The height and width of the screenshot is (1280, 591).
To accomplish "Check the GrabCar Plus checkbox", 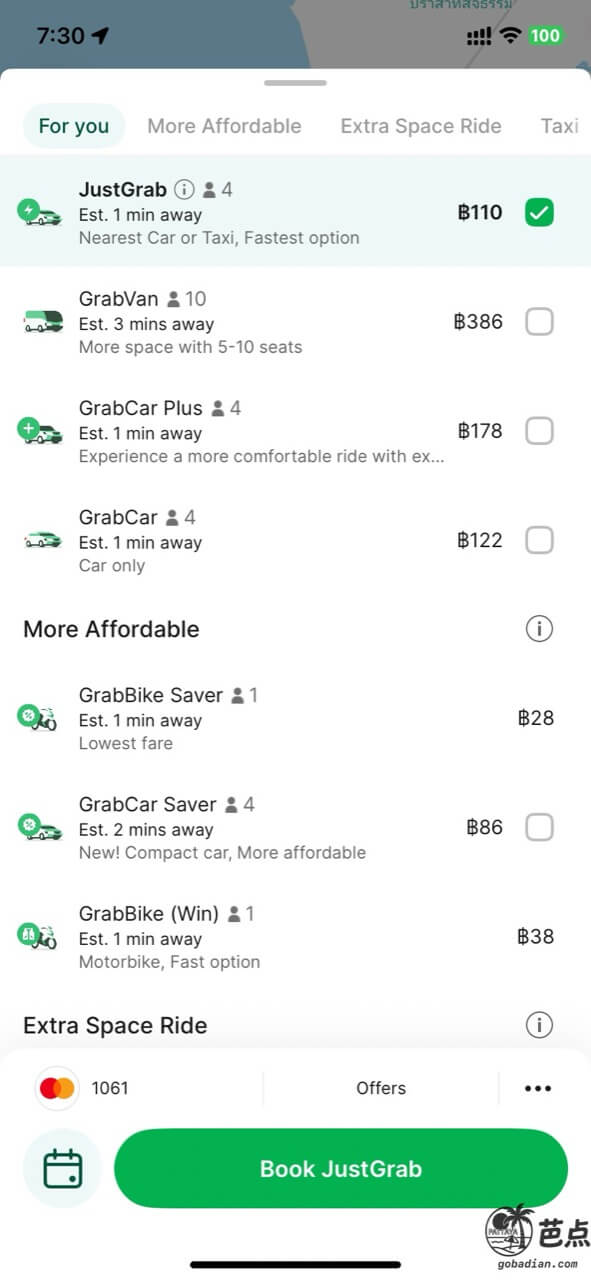I will 539,431.
